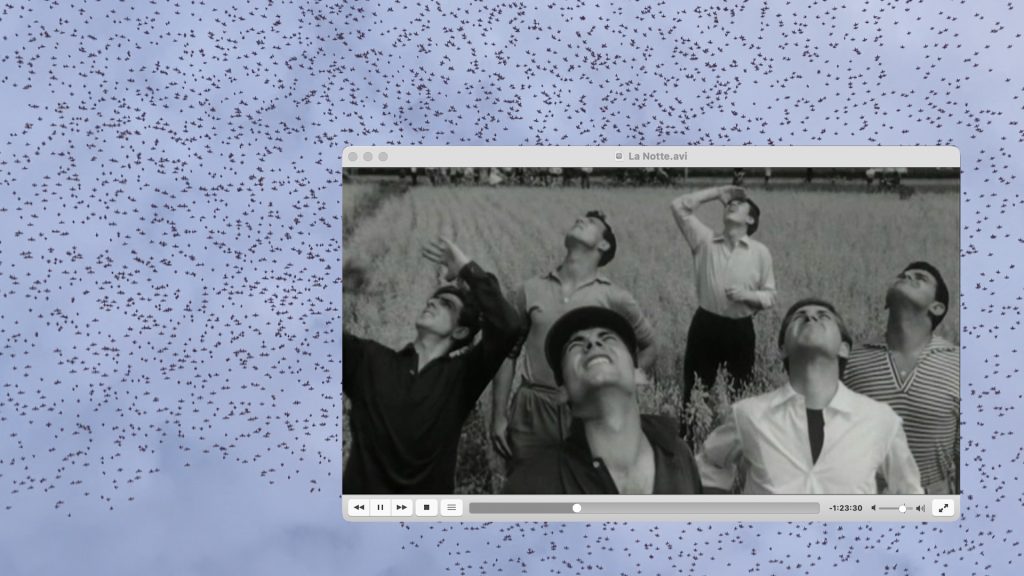Click the volume slider knob
Viewport: 1024px width, 576px height.
click(903, 508)
